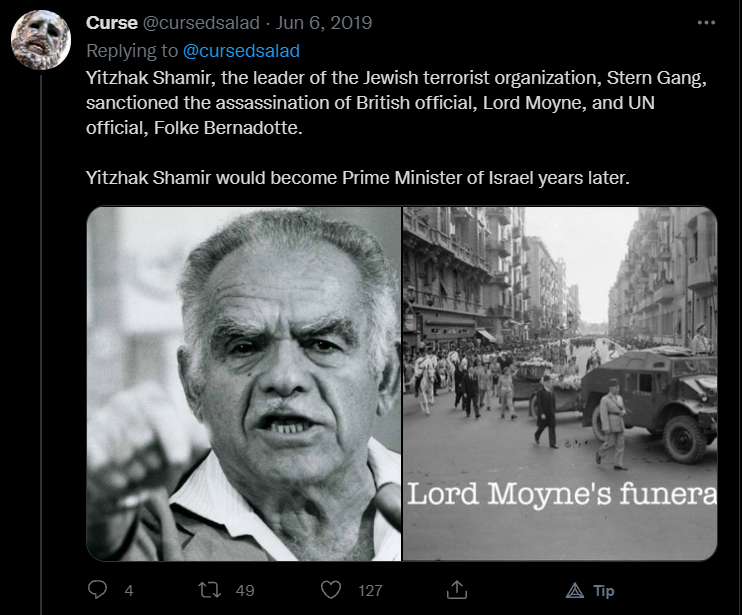
Task: Click the reply speech bubble icon
Action: click(97, 590)
